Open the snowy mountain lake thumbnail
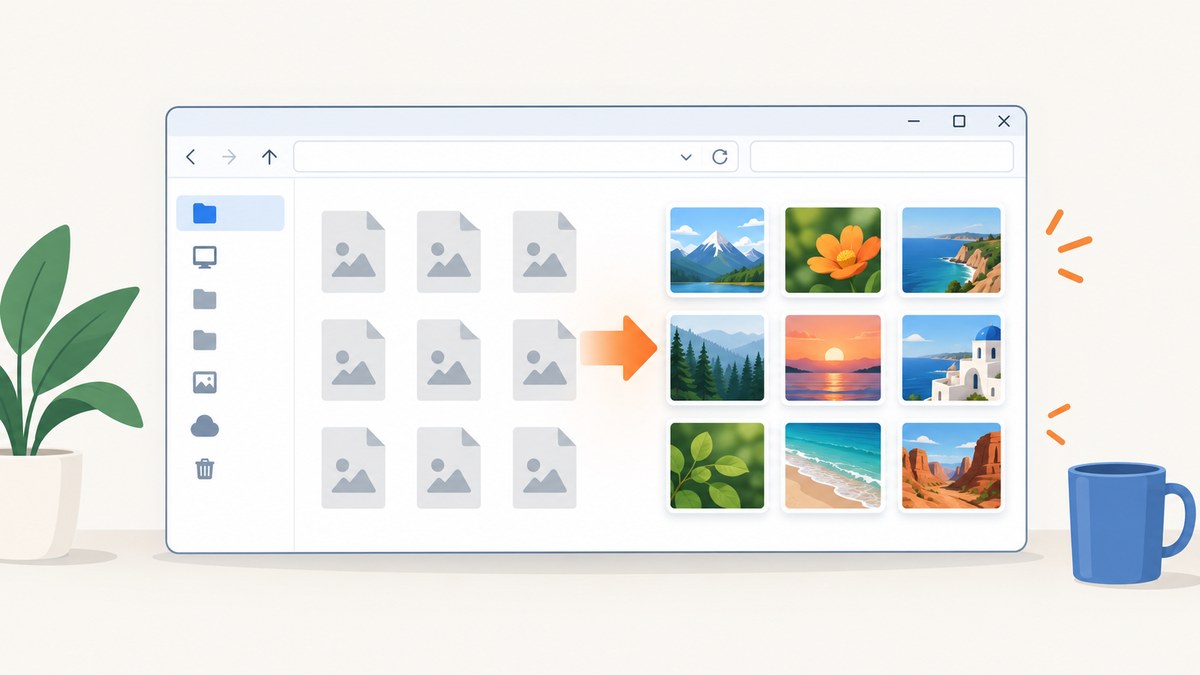The width and height of the screenshot is (1200, 675). tap(717, 250)
